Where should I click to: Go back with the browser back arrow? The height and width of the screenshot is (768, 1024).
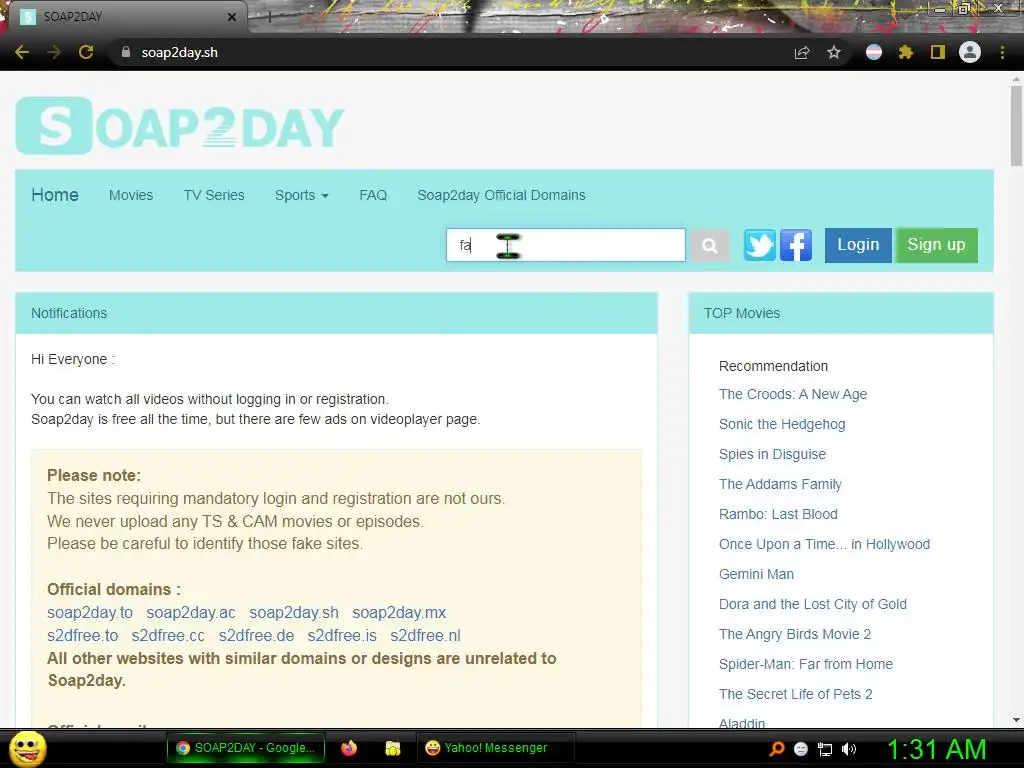[22, 52]
